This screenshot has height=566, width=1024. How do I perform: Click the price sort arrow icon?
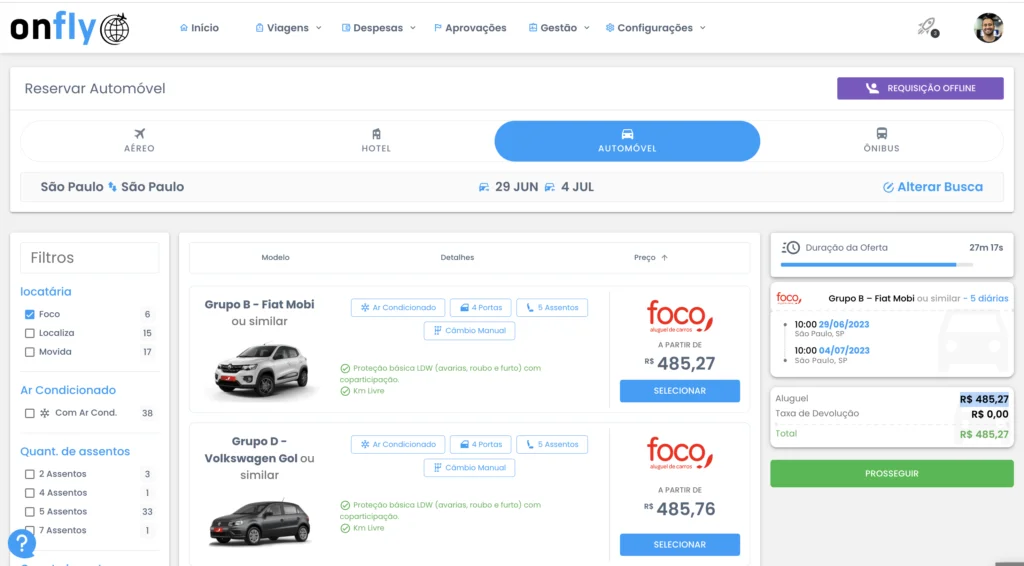(x=664, y=258)
